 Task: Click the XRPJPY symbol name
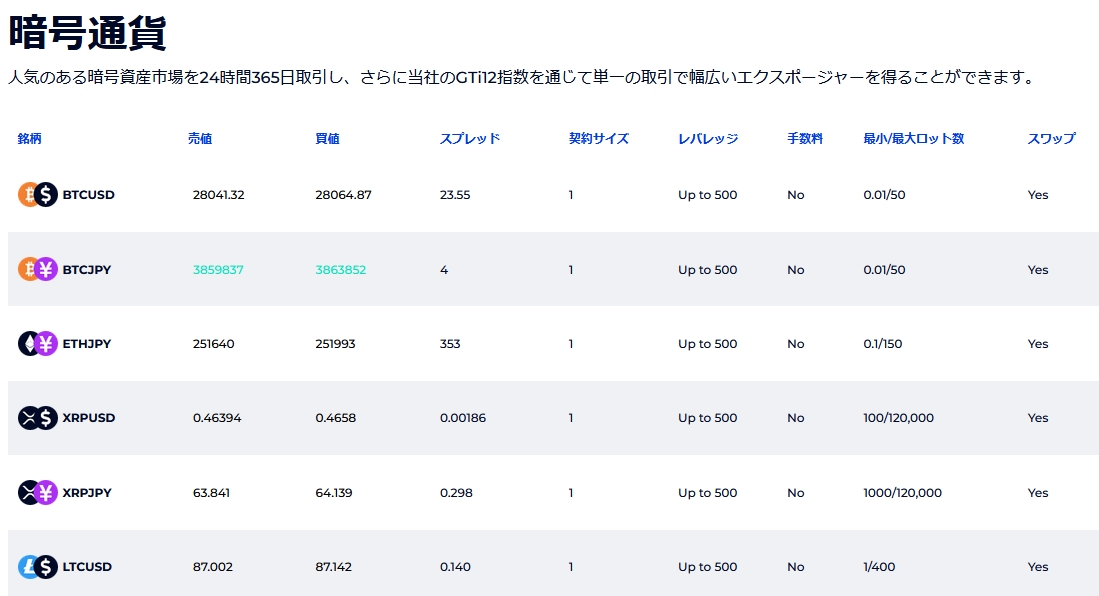(87, 493)
